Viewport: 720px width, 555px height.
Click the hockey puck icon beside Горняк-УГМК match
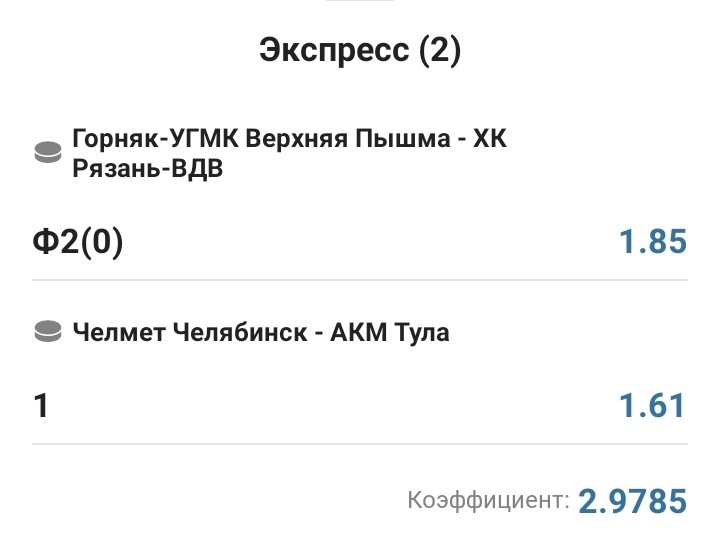pyautogui.click(x=47, y=153)
